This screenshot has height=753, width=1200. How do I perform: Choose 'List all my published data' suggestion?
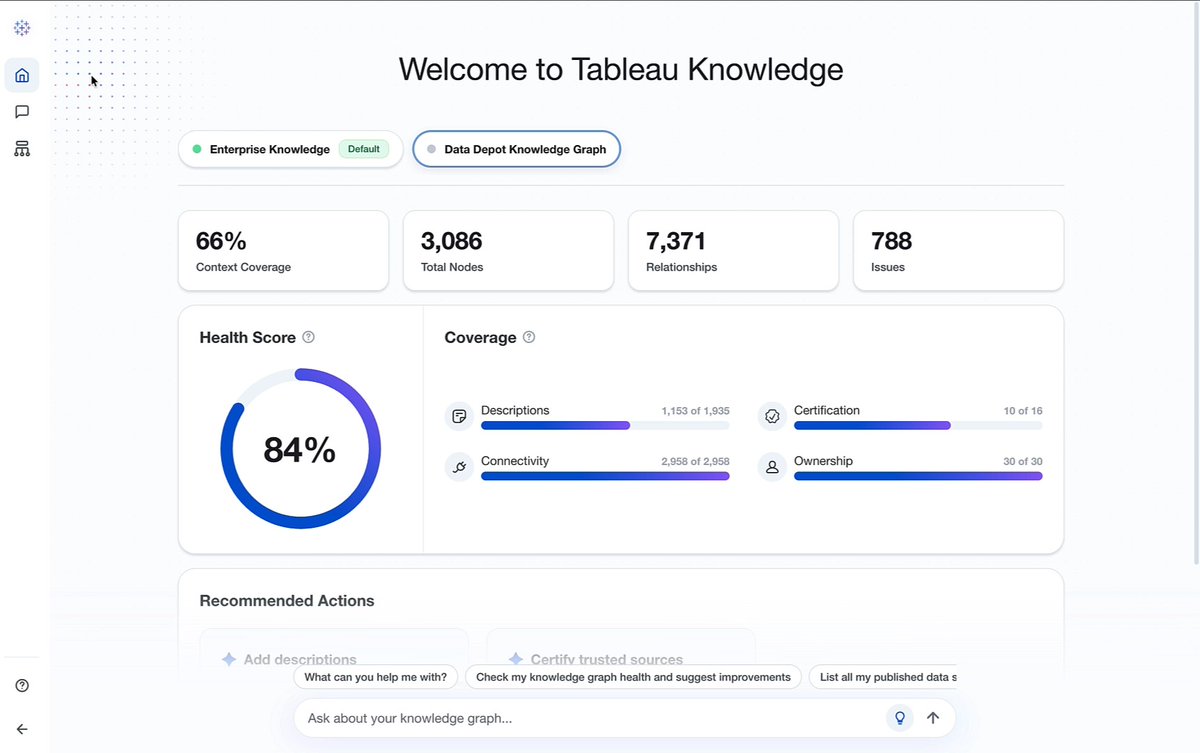pos(883,677)
